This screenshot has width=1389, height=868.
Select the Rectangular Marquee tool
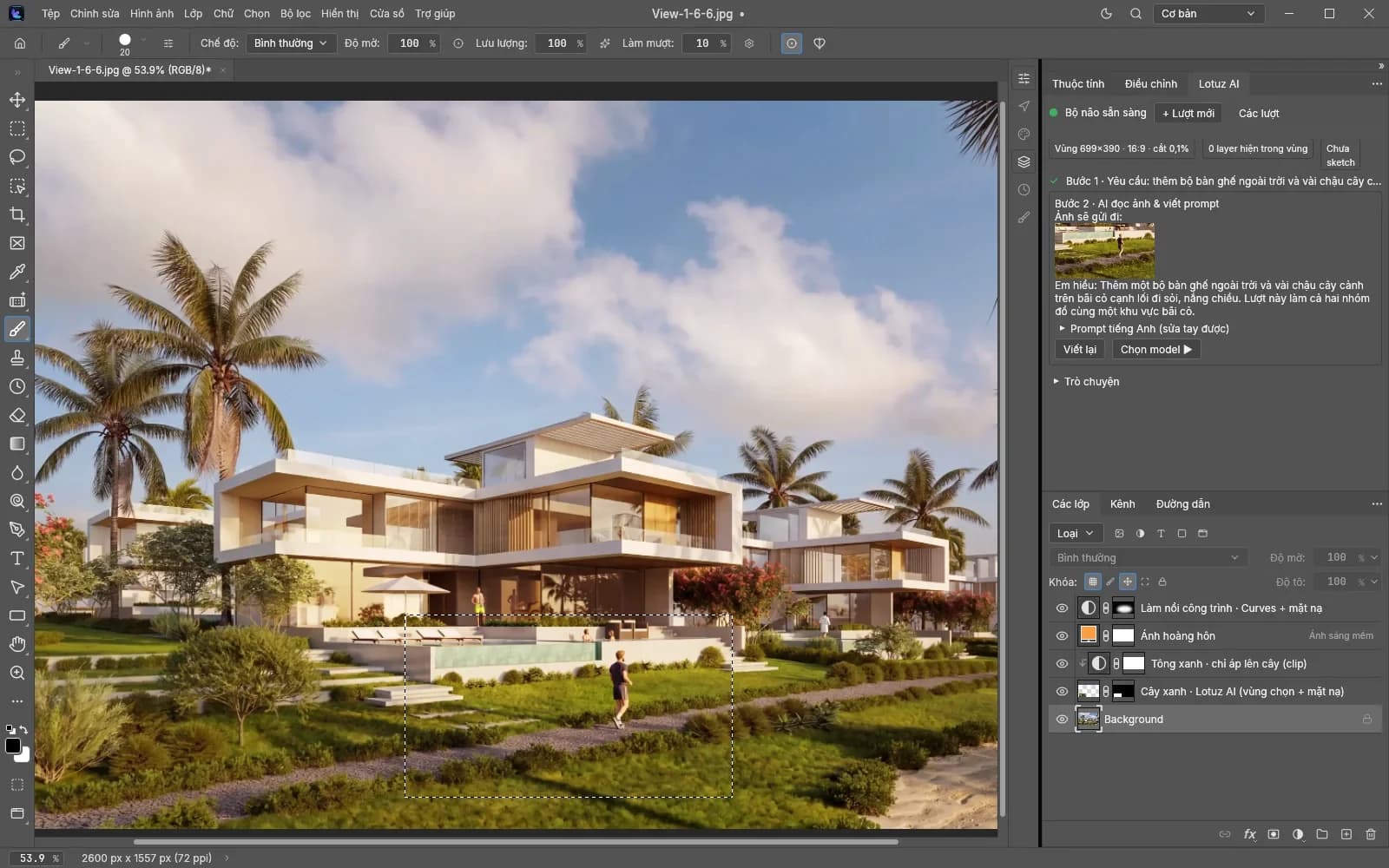click(16, 128)
